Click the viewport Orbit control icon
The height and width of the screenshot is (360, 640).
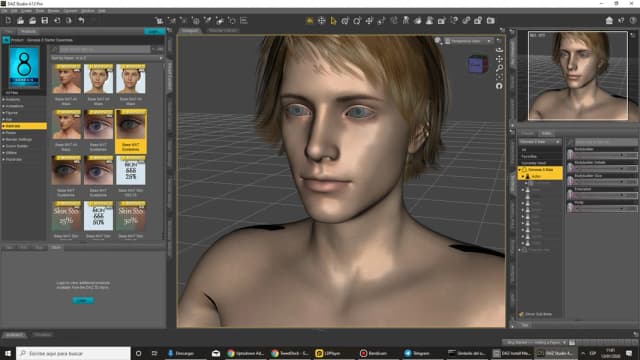tap(499, 50)
